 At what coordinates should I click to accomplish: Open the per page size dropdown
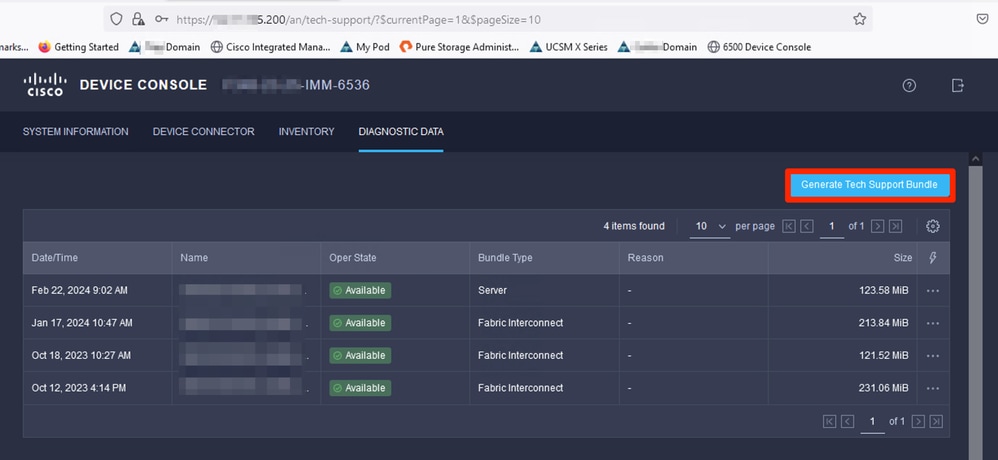click(710, 227)
